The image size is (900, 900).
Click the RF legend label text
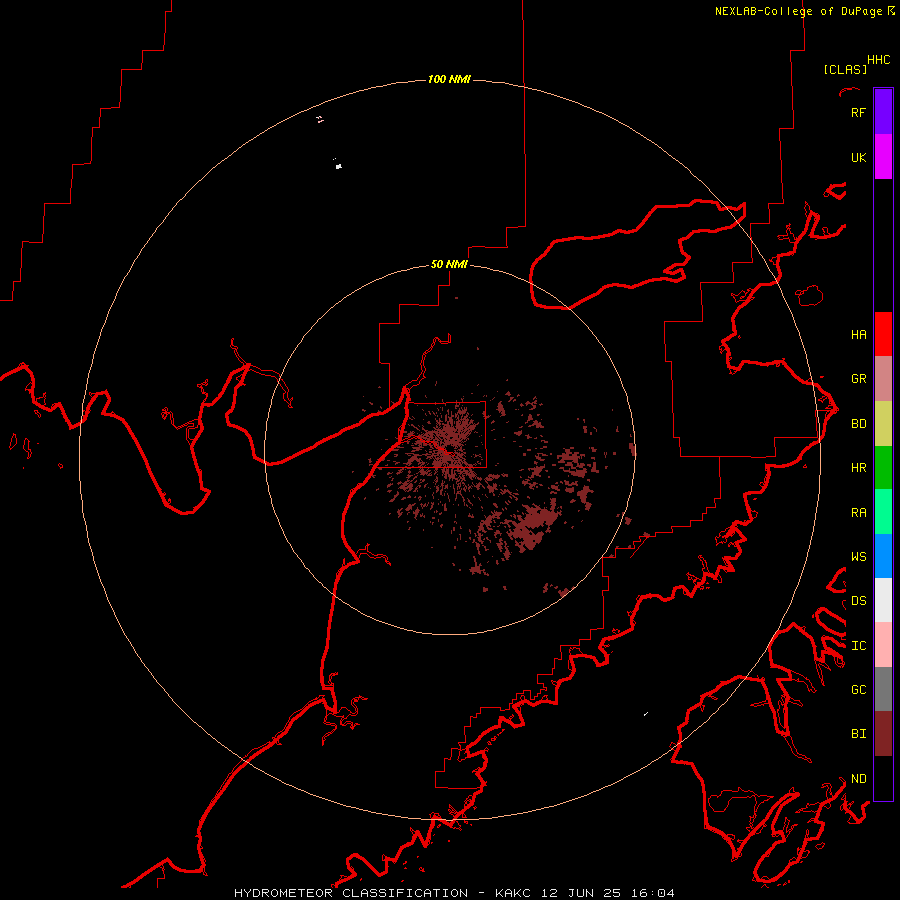coord(858,112)
